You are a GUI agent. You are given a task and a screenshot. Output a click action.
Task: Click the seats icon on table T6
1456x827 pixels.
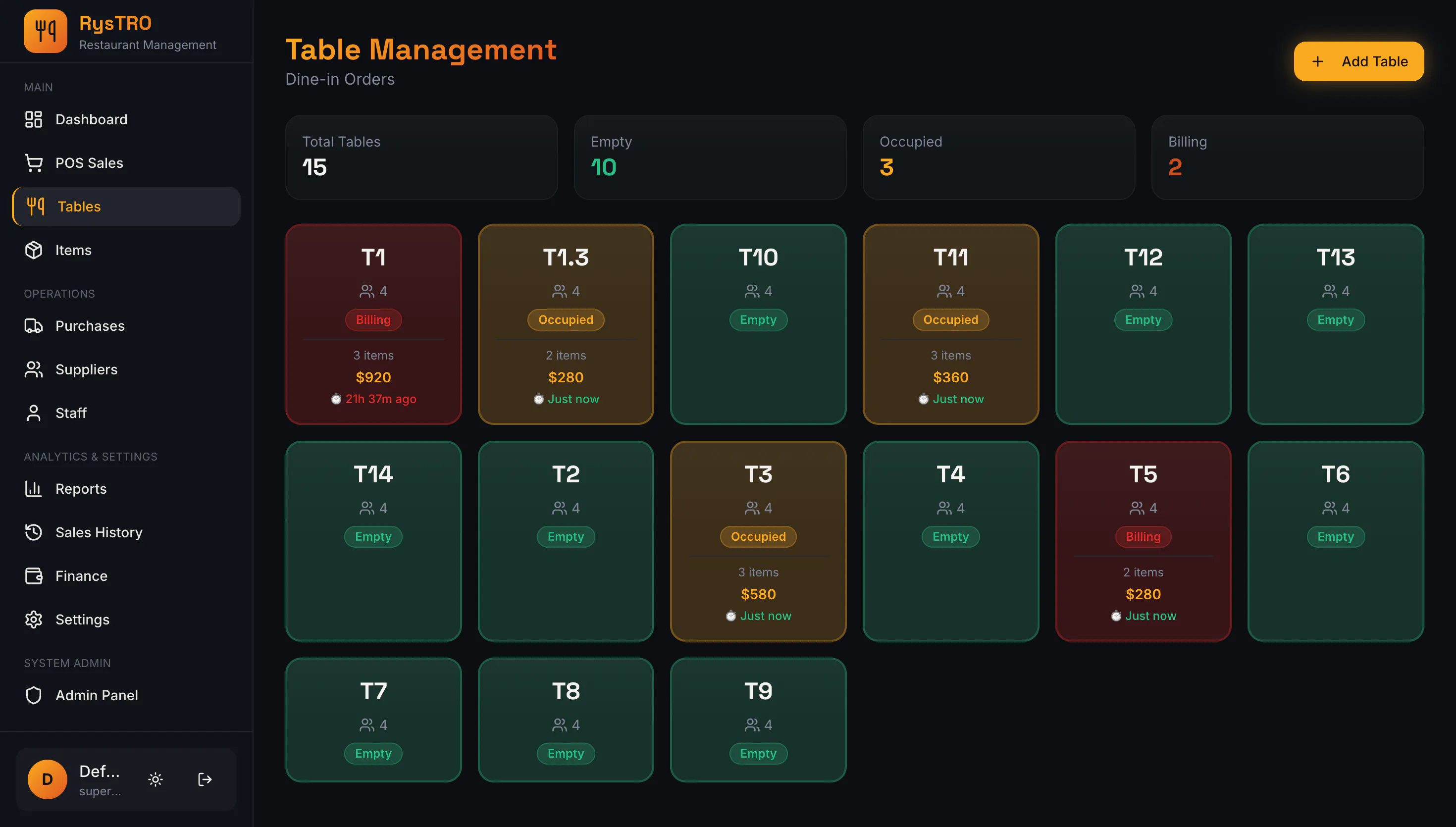[1329, 508]
